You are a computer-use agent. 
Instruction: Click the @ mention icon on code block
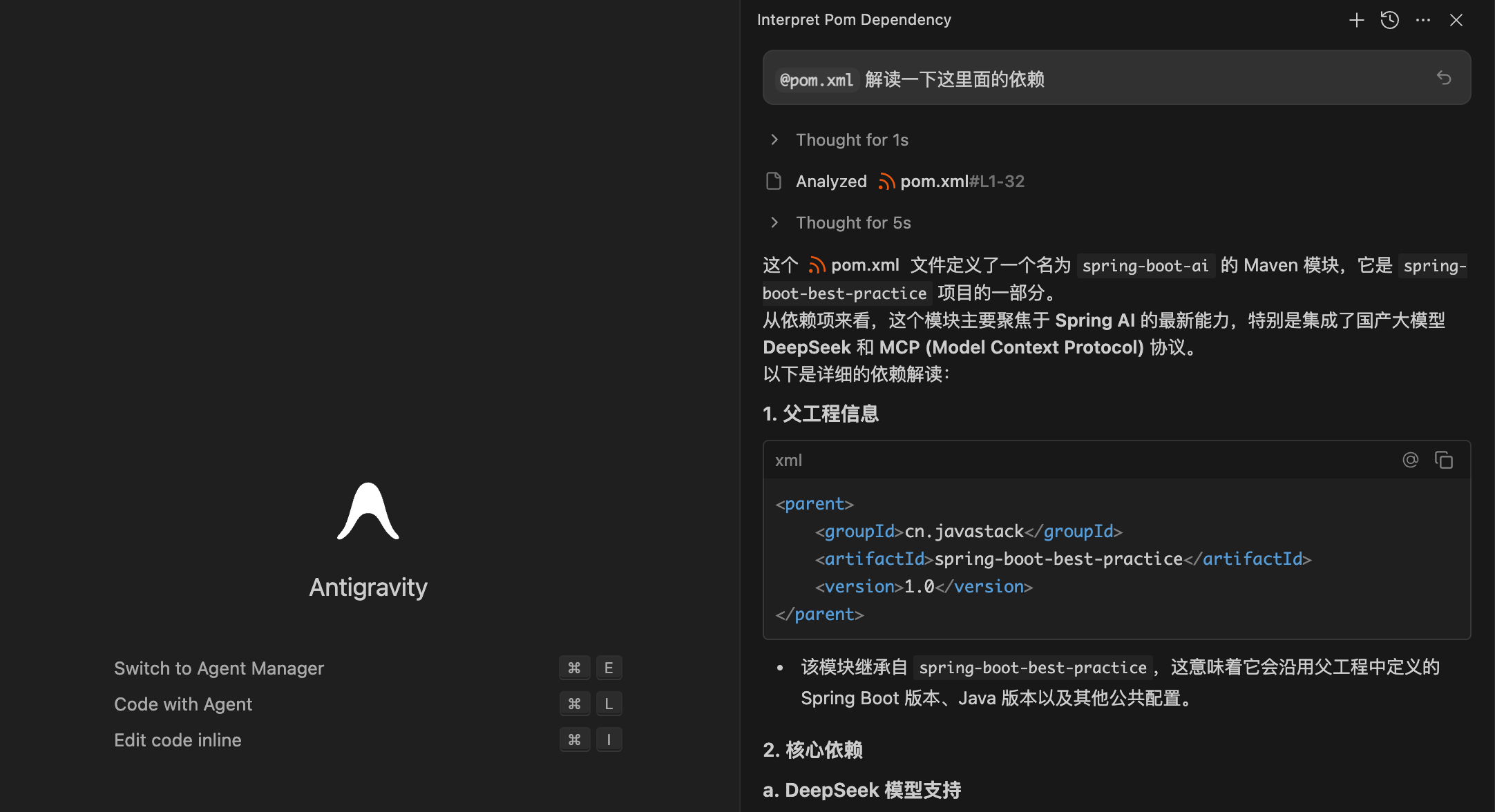1410,460
